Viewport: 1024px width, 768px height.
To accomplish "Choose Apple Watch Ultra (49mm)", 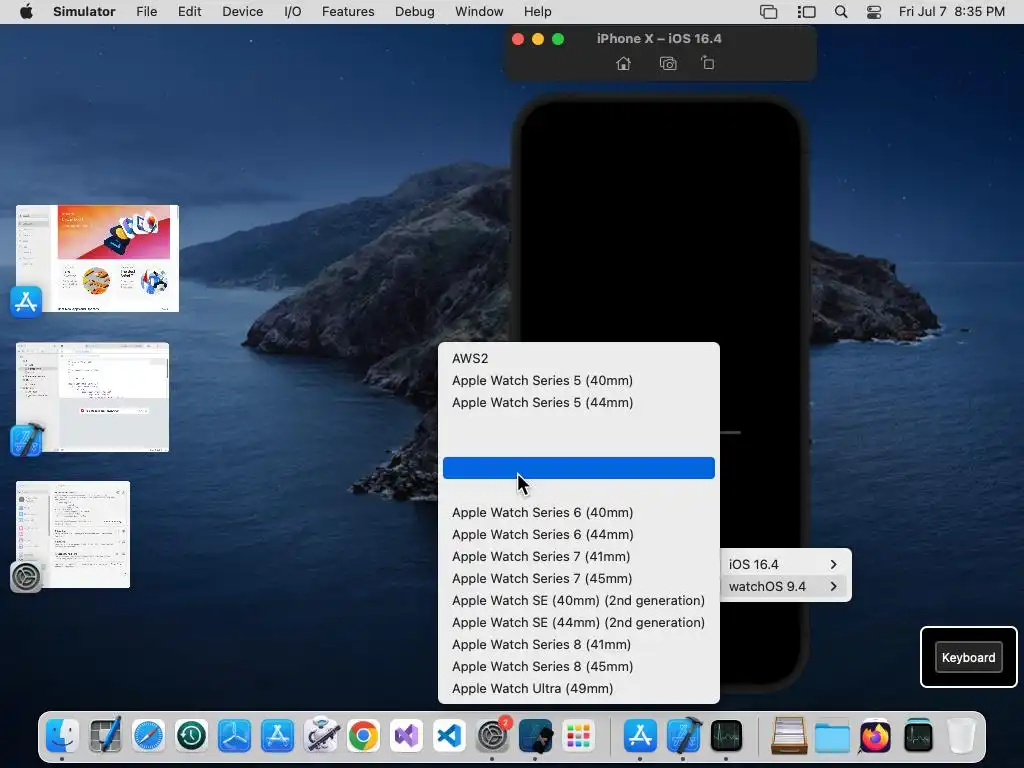I will pos(579,688).
